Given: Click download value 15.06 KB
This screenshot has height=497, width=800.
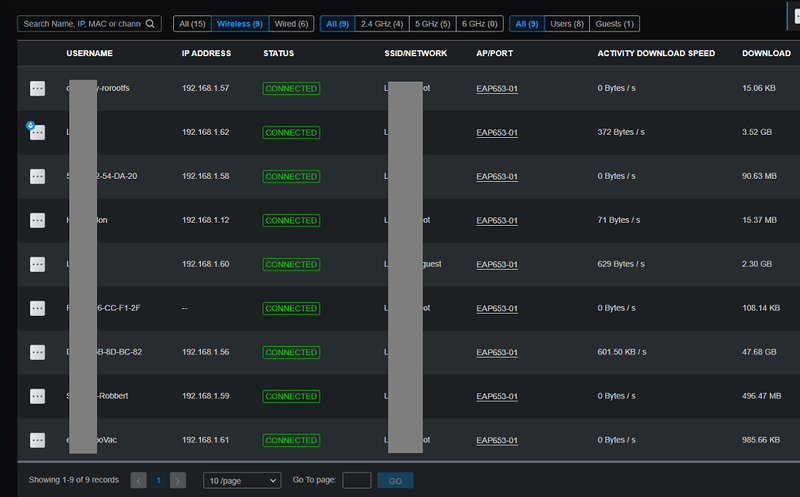Looking at the screenshot, I should (759, 88).
